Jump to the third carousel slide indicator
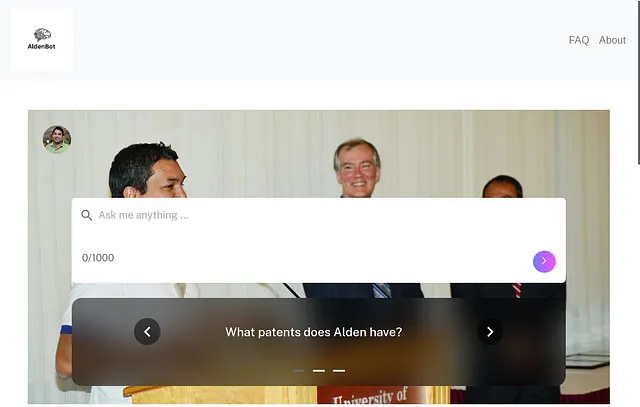Image resolution: width=640 pixels, height=407 pixels. point(339,371)
